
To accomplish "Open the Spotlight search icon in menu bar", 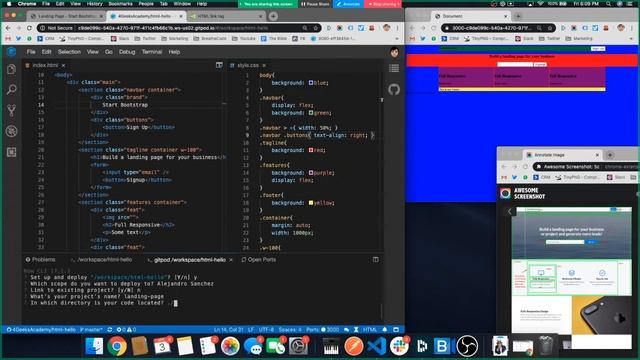I will pos(608,4).
